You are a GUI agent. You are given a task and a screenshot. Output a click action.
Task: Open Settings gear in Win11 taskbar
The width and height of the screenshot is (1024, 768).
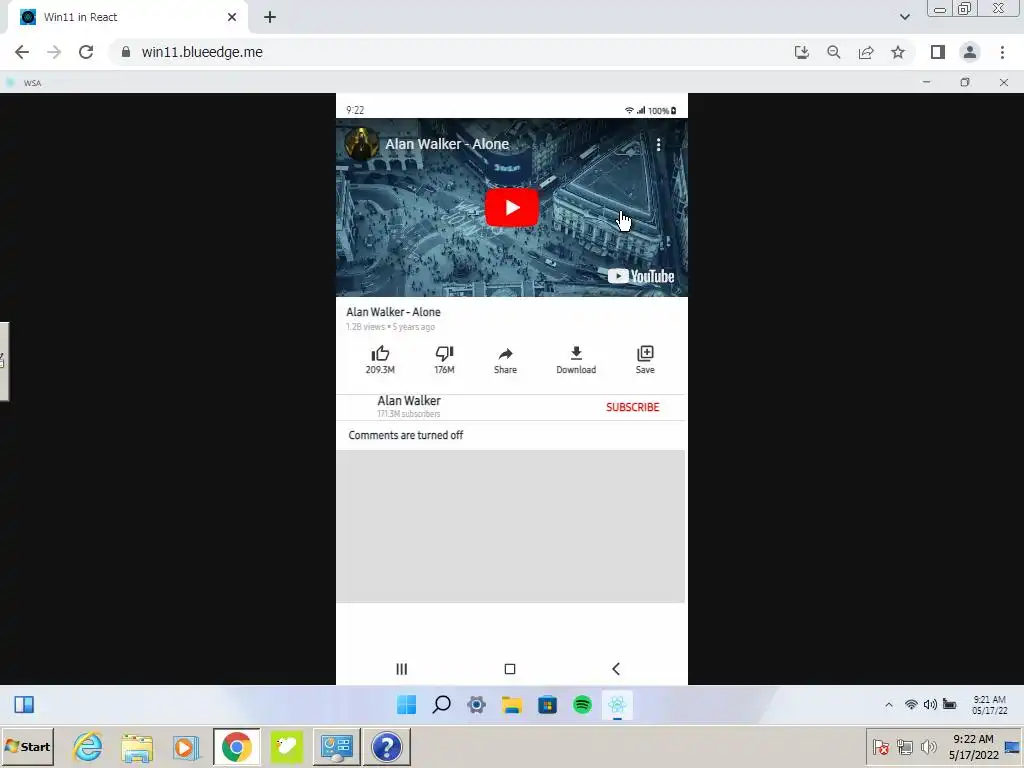click(477, 705)
